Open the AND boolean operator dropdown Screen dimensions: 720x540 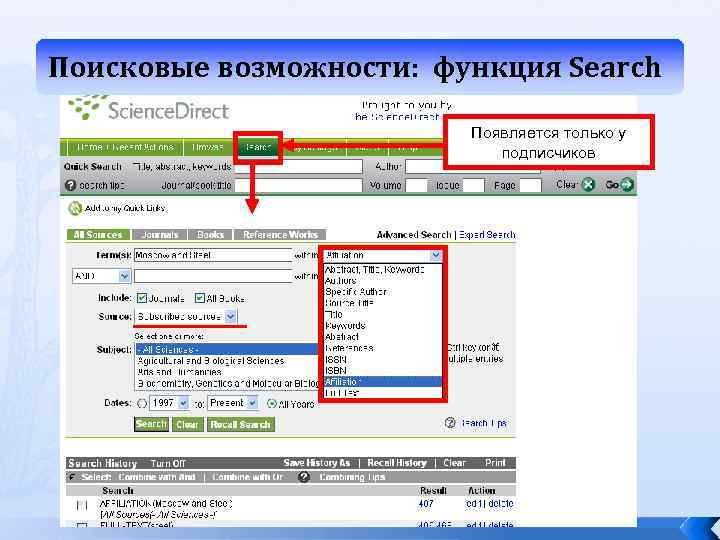(x=124, y=276)
